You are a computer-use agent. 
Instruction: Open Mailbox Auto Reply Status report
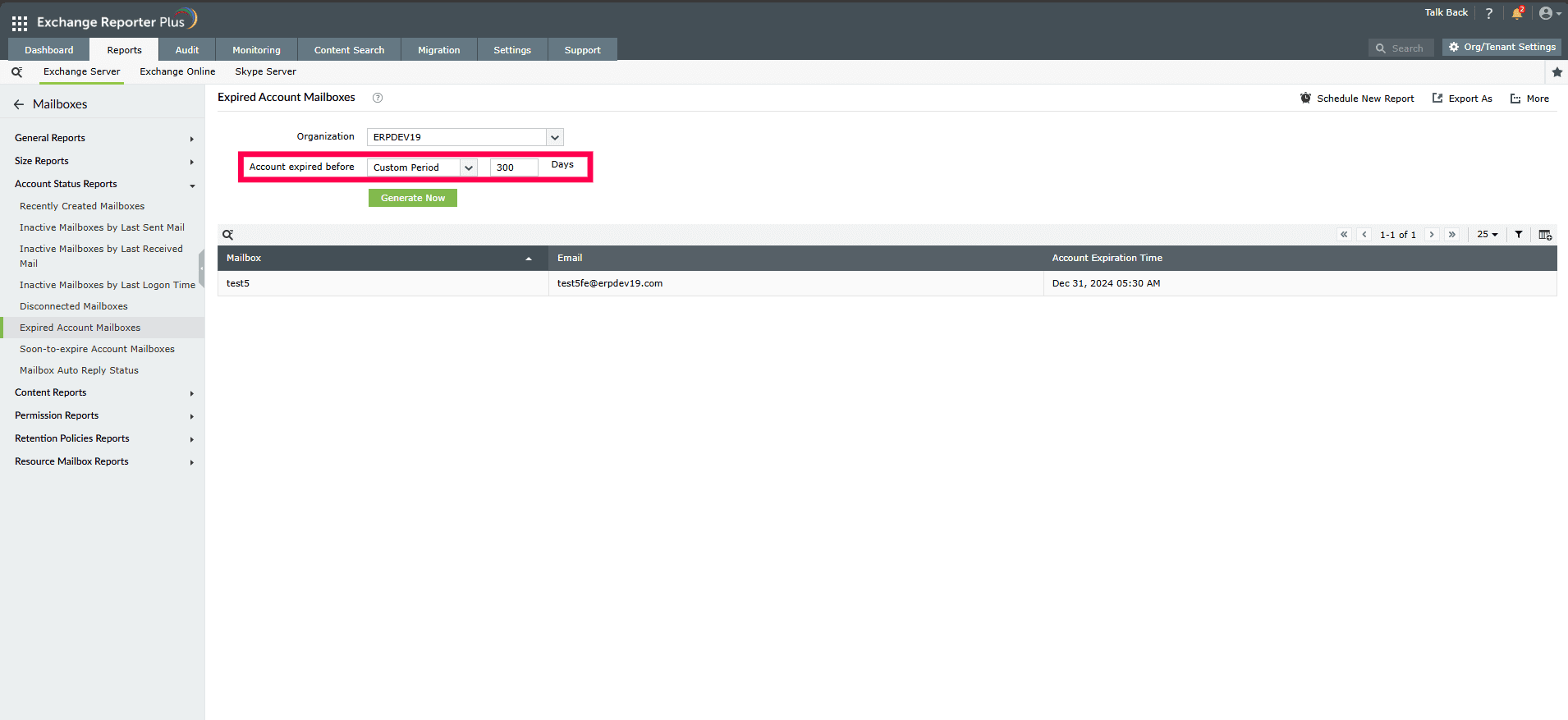point(80,370)
